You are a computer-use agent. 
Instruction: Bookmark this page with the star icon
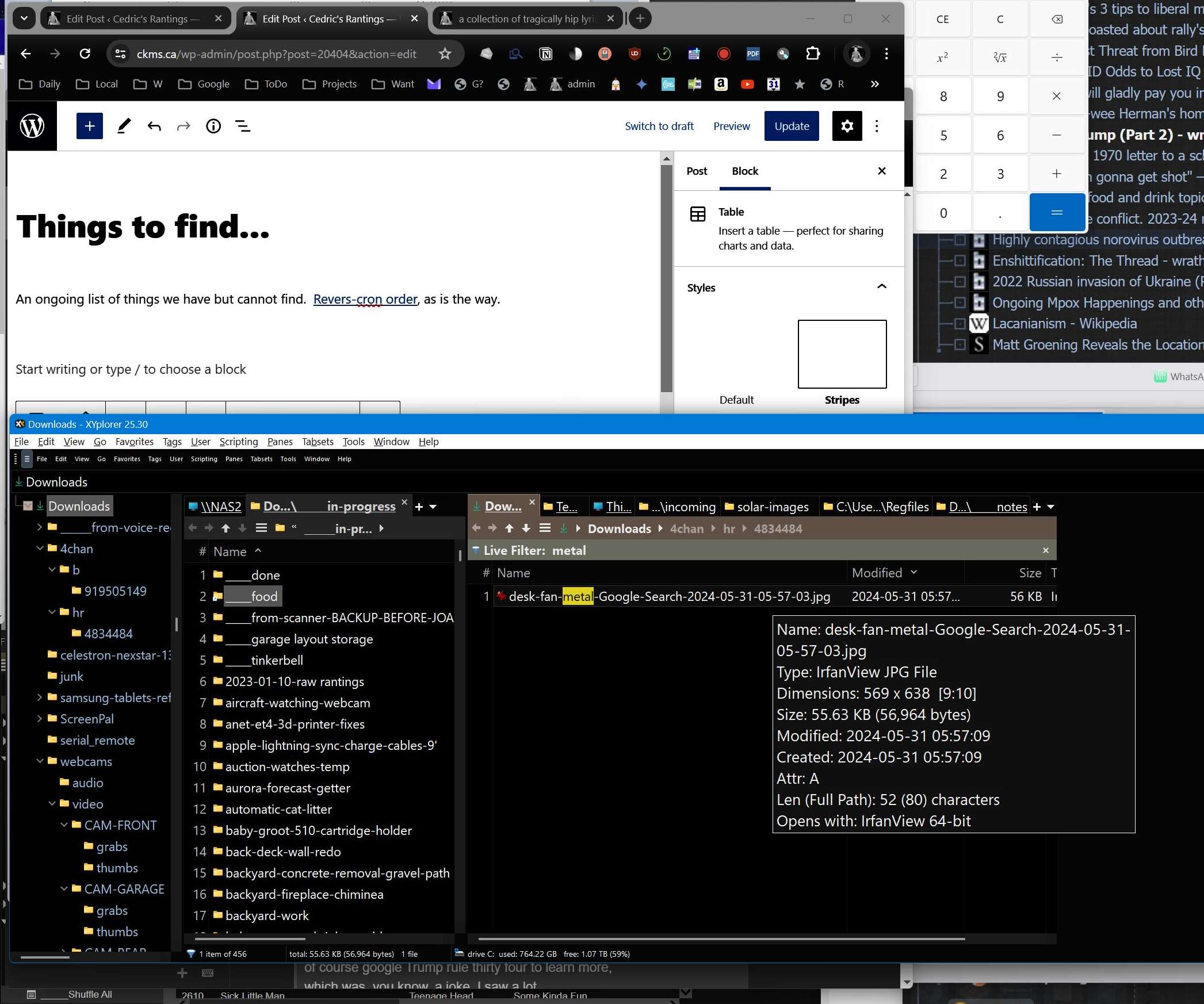445,54
